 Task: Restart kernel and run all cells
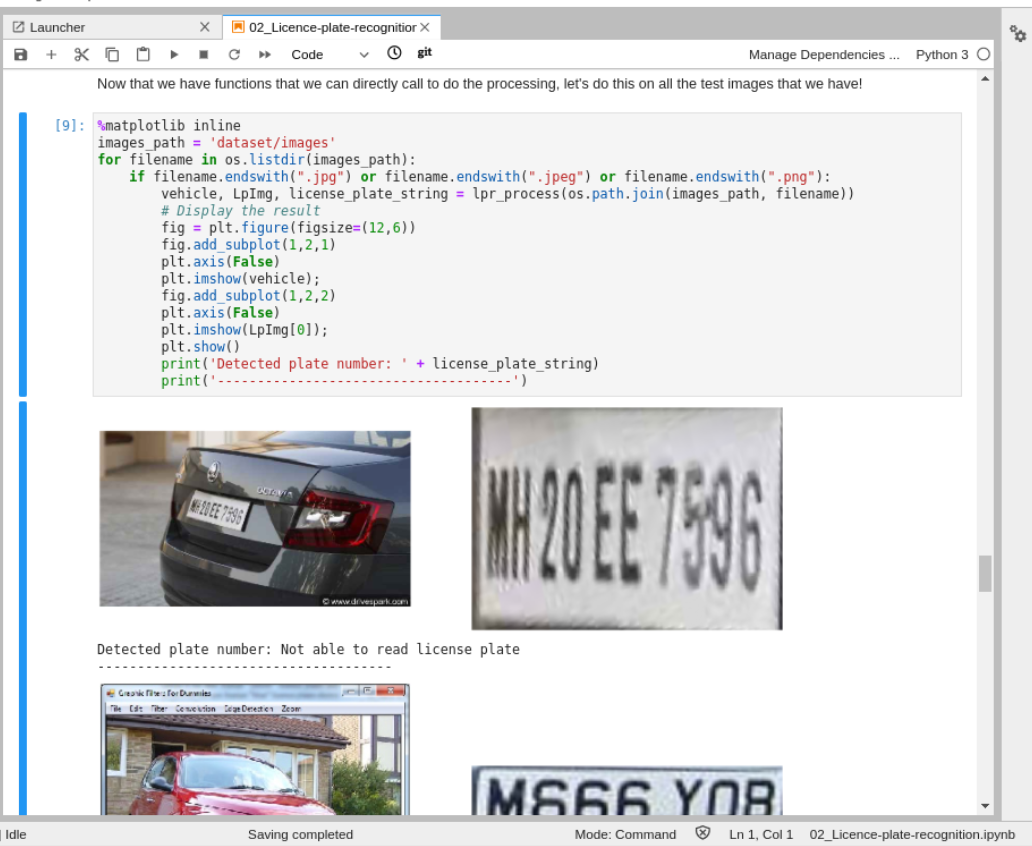[265, 55]
